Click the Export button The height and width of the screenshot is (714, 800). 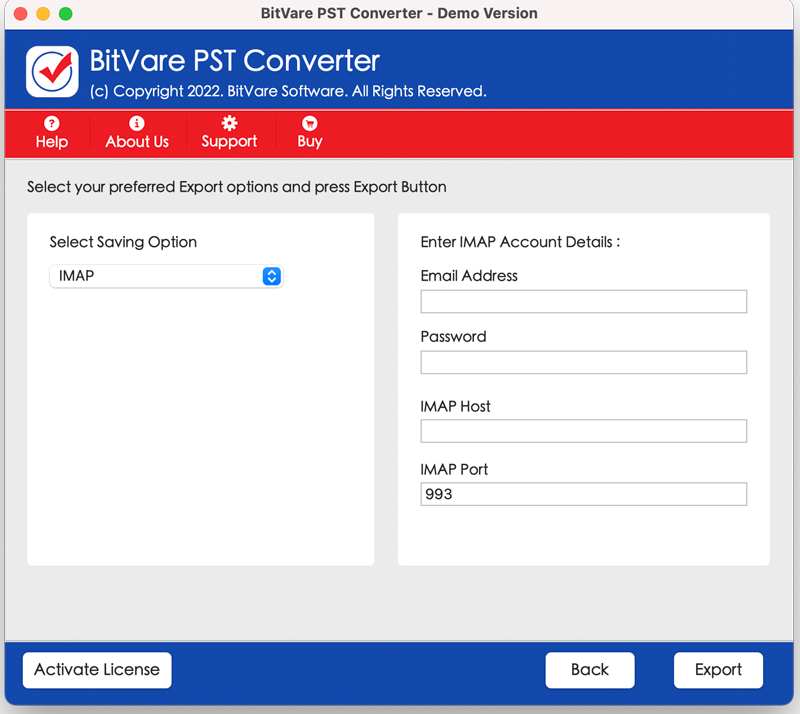718,670
